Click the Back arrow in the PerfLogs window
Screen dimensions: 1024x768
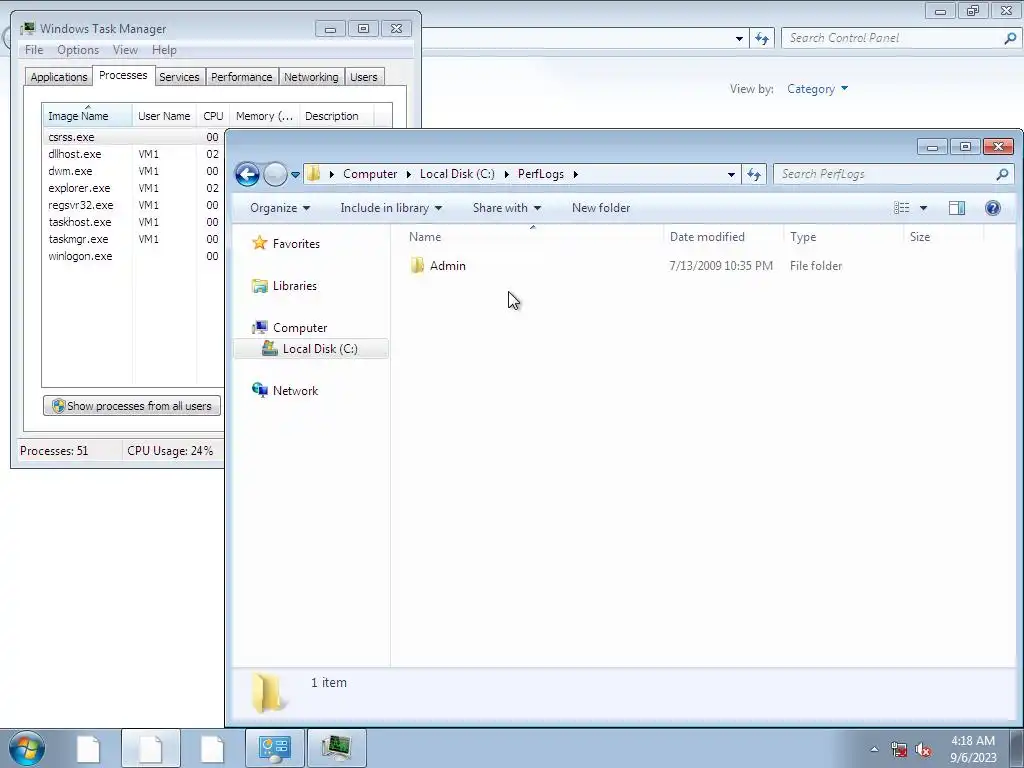tap(248, 174)
